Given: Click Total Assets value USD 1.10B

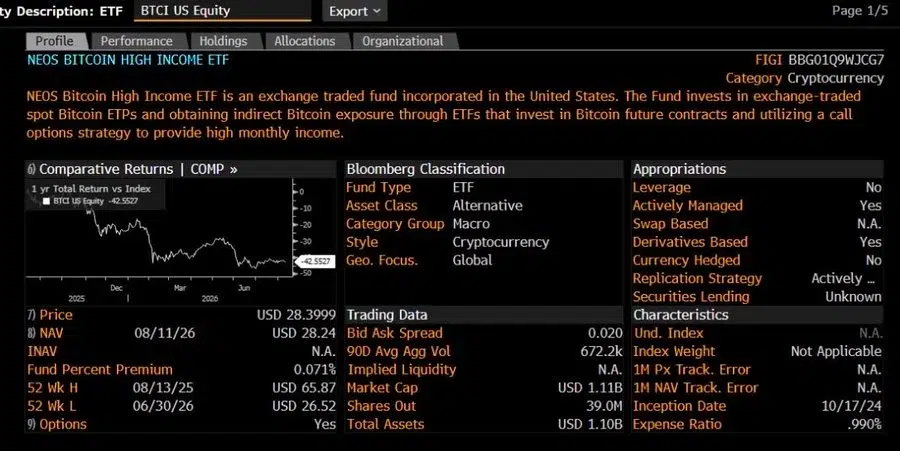Looking at the screenshot, I should 590,424.
